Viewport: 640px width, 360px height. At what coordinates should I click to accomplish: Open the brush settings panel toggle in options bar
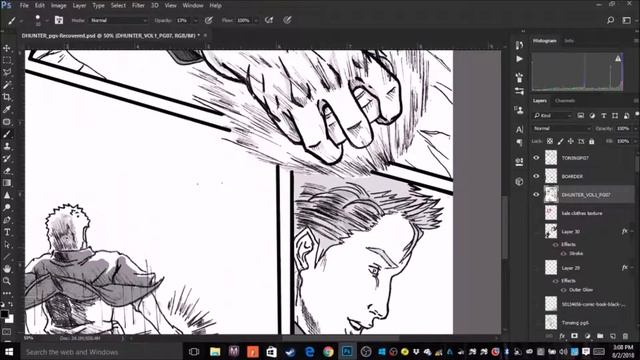click(59, 20)
